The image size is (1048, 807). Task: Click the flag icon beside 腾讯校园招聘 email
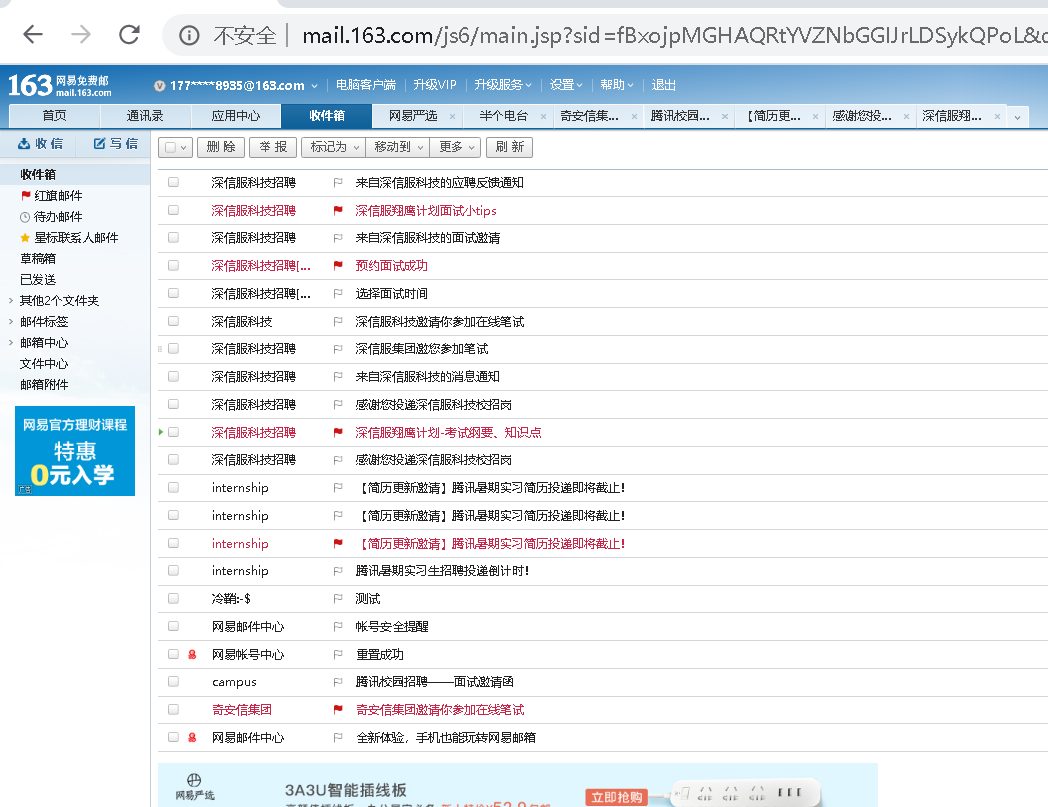click(337, 681)
